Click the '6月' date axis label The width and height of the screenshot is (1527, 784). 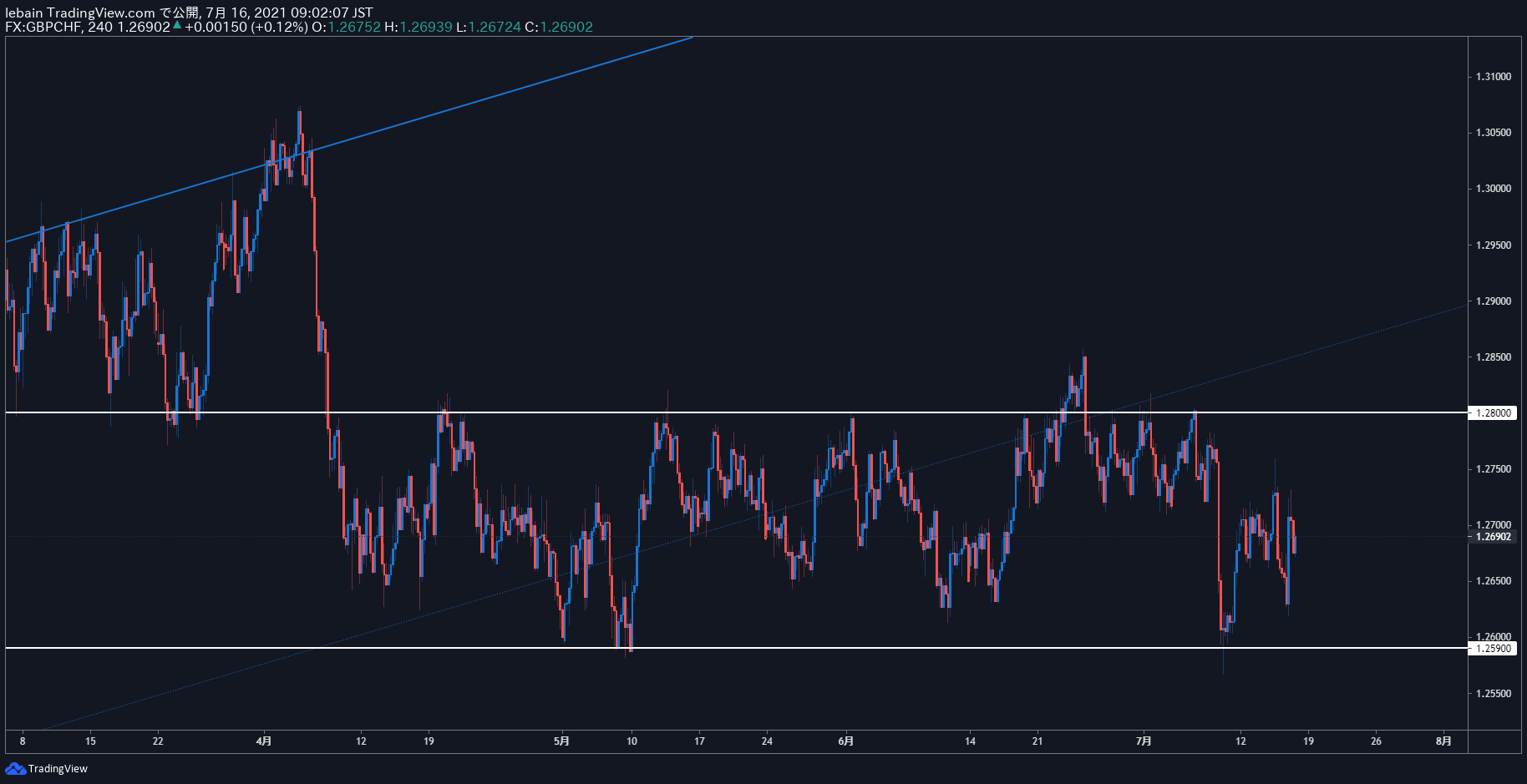pyautogui.click(x=846, y=741)
